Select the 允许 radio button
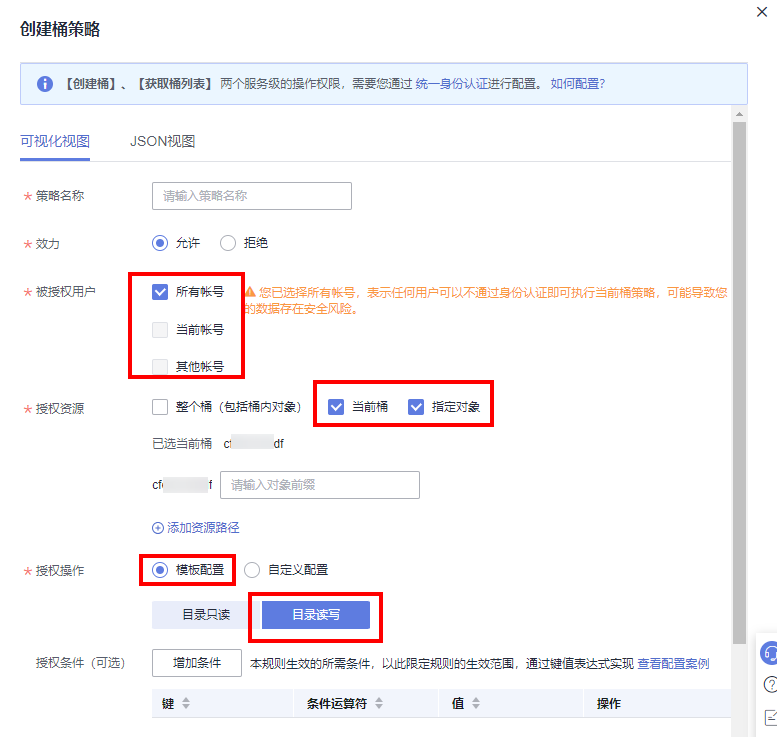 160,243
